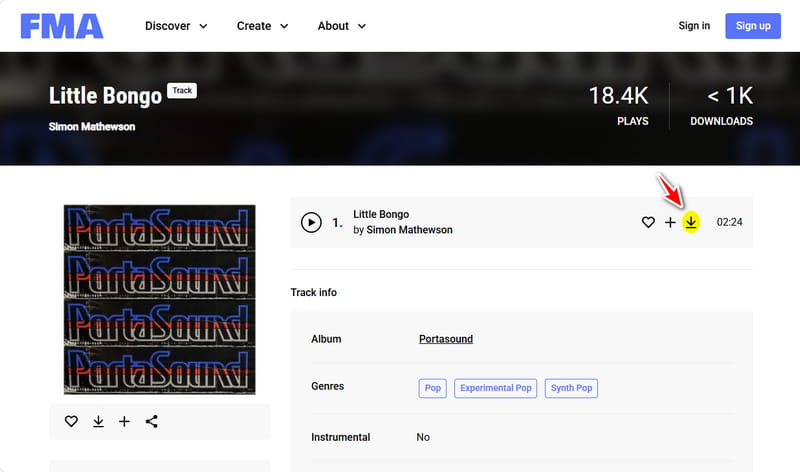
Task: Open the Portasound album link
Action: pos(446,339)
